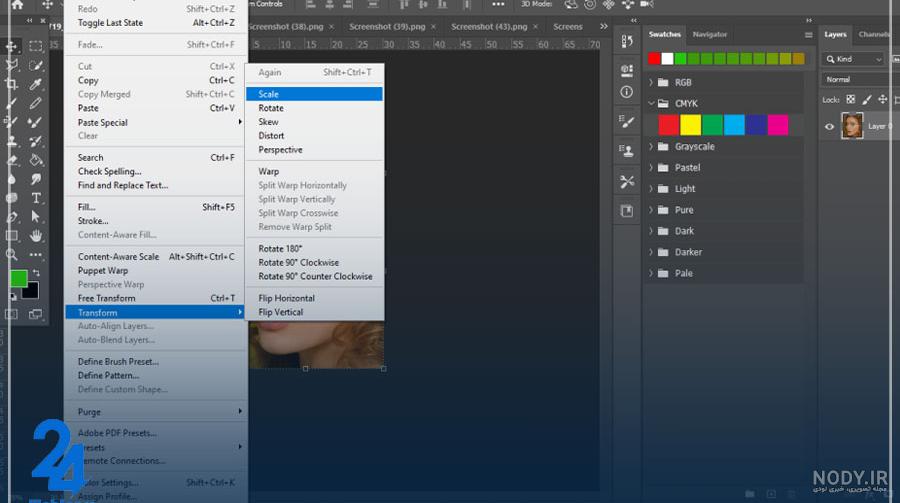Select the Rectangular Marquee tool
Screen dimensions: 900x503
[x=36, y=46]
